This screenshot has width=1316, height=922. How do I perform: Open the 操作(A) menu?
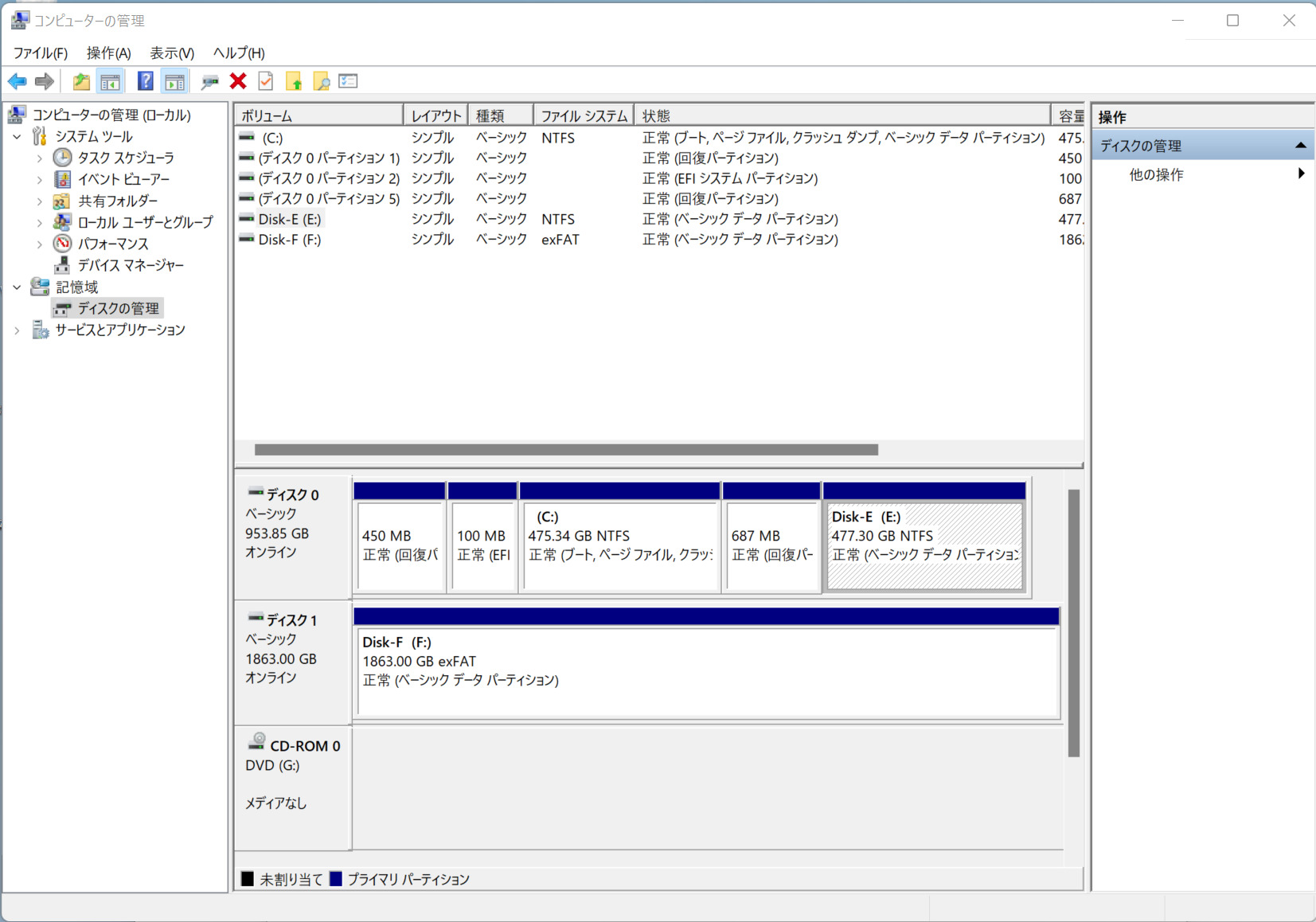pos(109,53)
